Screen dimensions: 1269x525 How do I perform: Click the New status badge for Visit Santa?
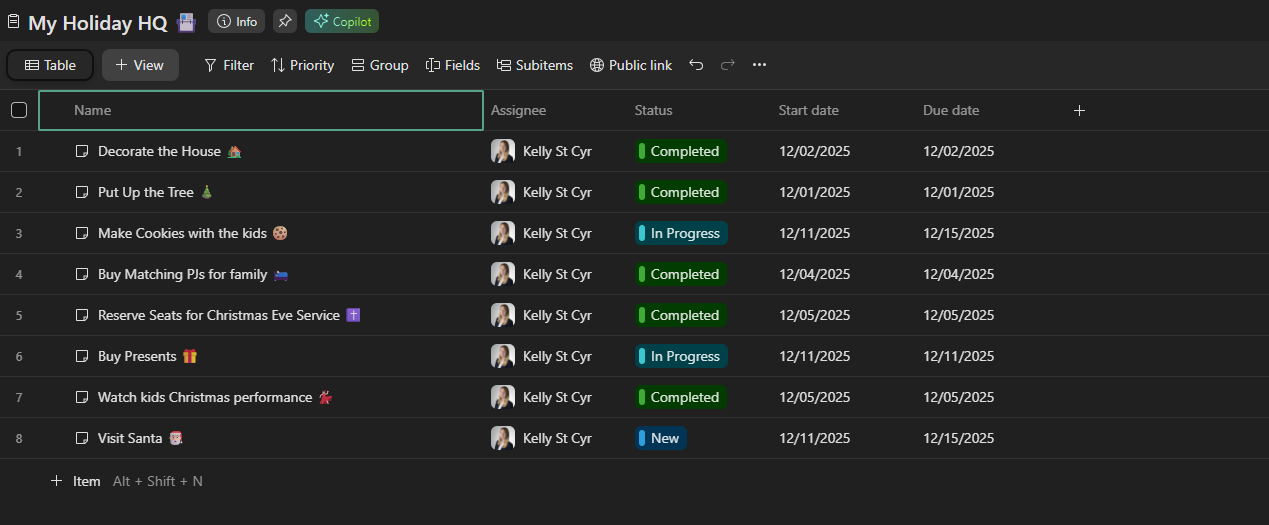pos(661,438)
